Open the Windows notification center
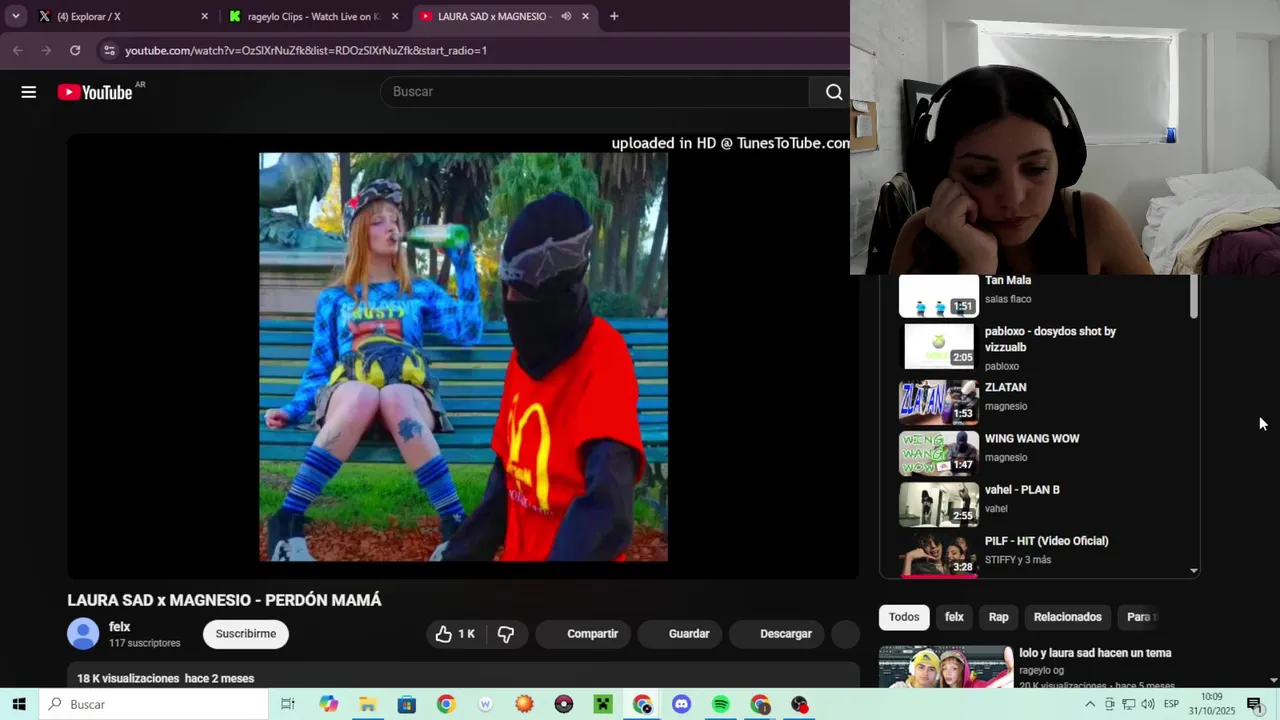Screen dimensions: 1280x720 (x=1254, y=704)
